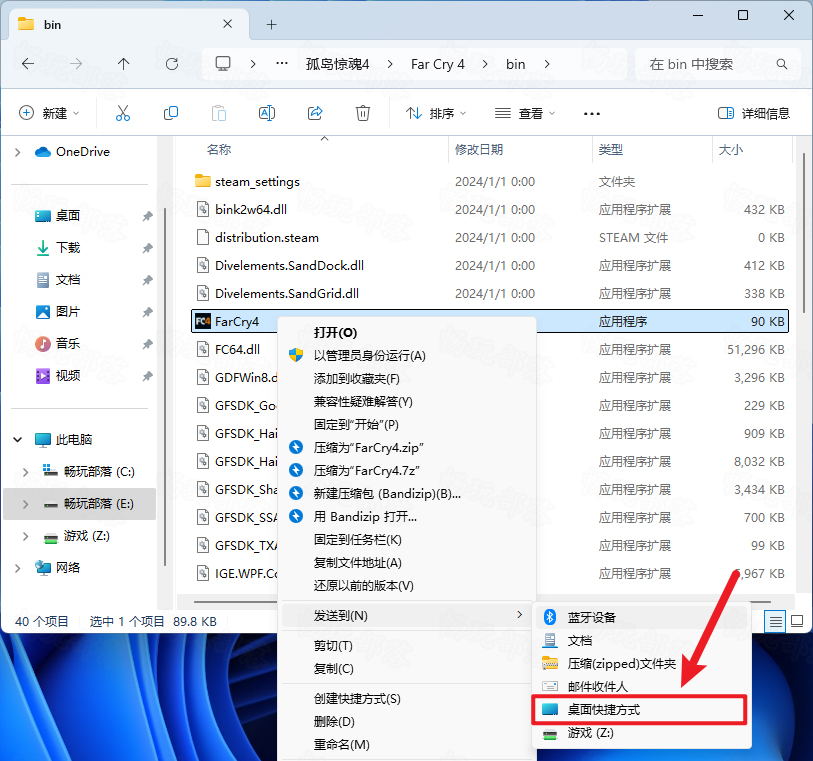Refresh the bin folder view
This screenshot has width=813, height=761.
[172, 64]
